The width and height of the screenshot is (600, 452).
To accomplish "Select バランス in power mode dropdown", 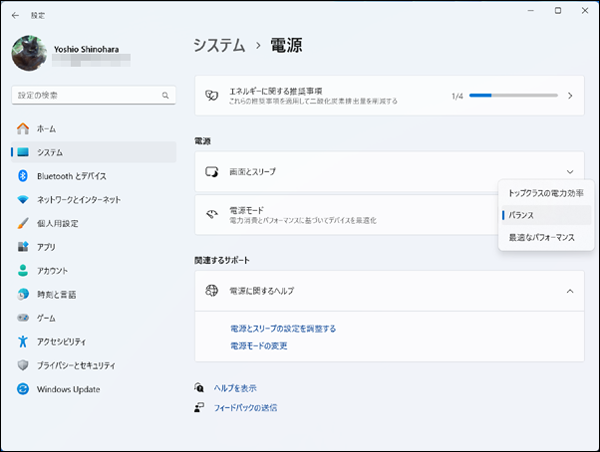I will coord(521,215).
